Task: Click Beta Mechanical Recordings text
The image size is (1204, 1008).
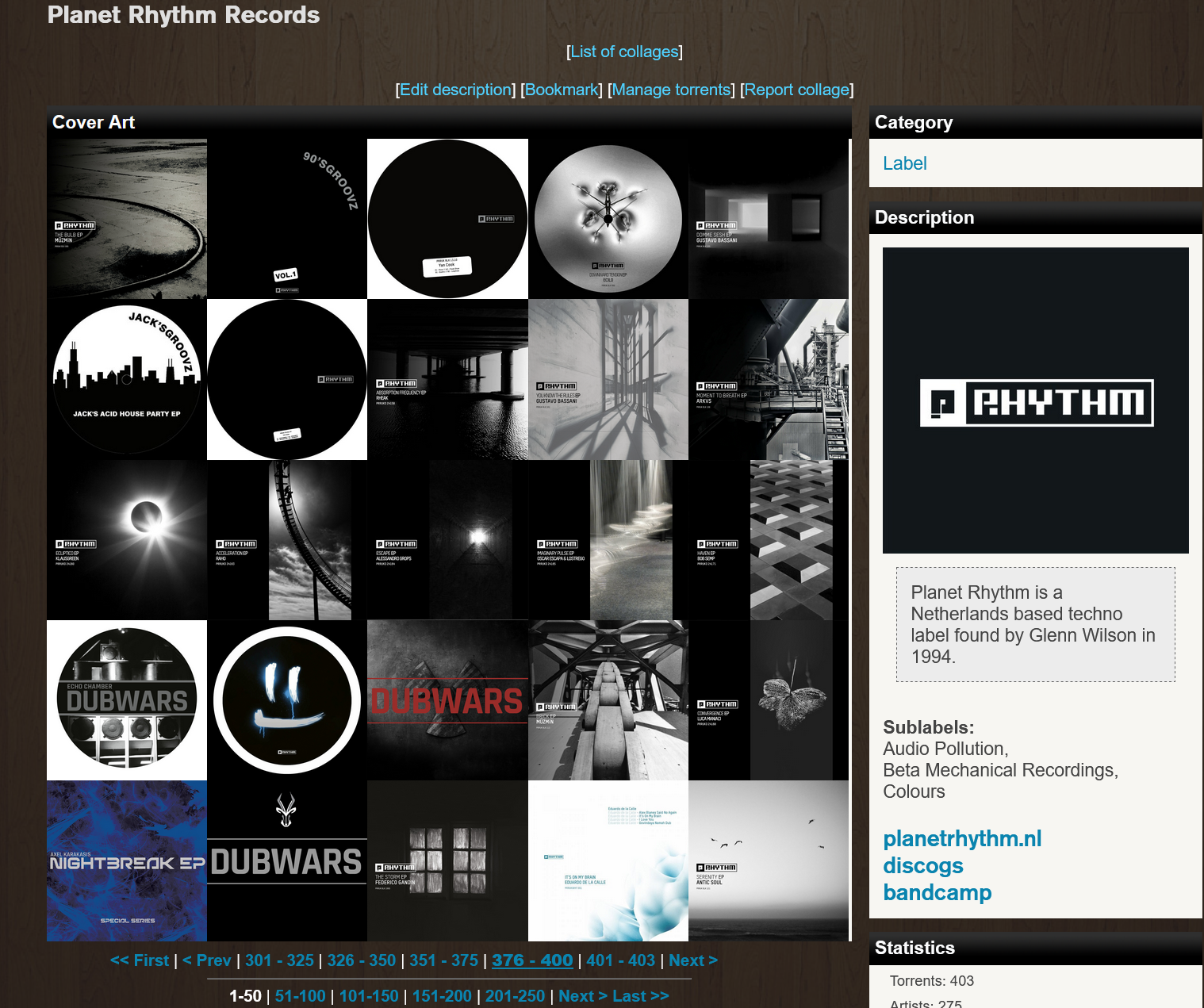Action: (1001, 770)
